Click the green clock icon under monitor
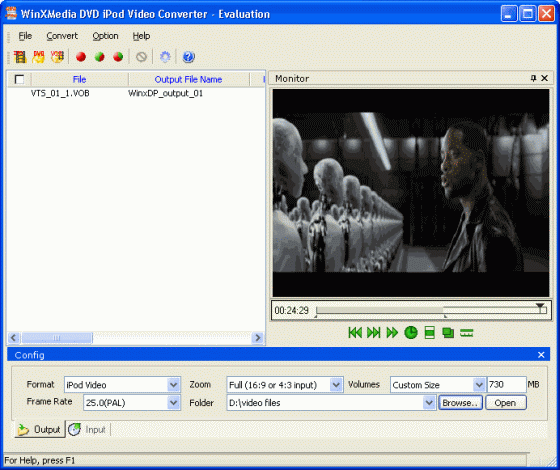The width and height of the screenshot is (560, 470). point(411,333)
